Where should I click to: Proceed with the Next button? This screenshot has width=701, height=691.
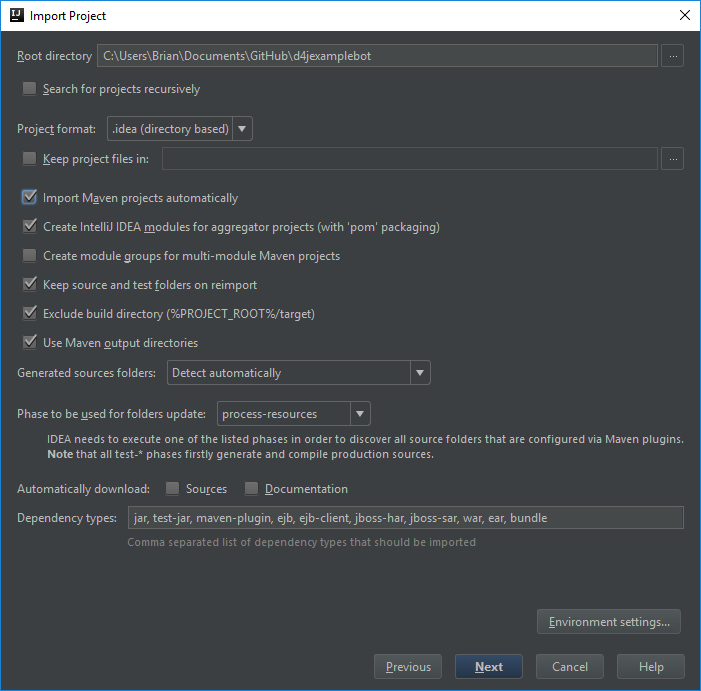pos(489,667)
